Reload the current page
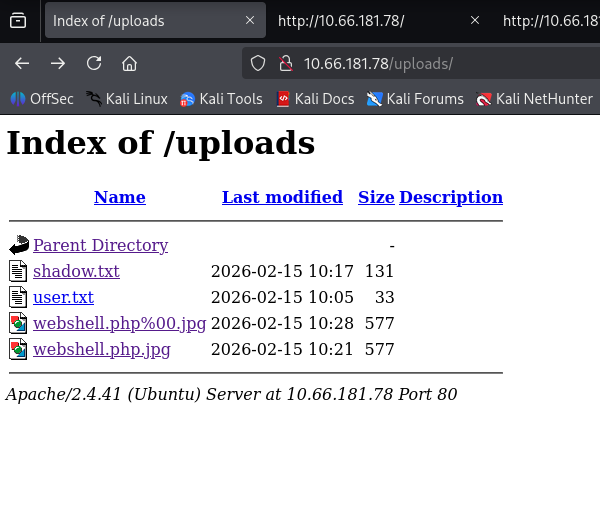This screenshot has width=600, height=514. (x=94, y=63)
